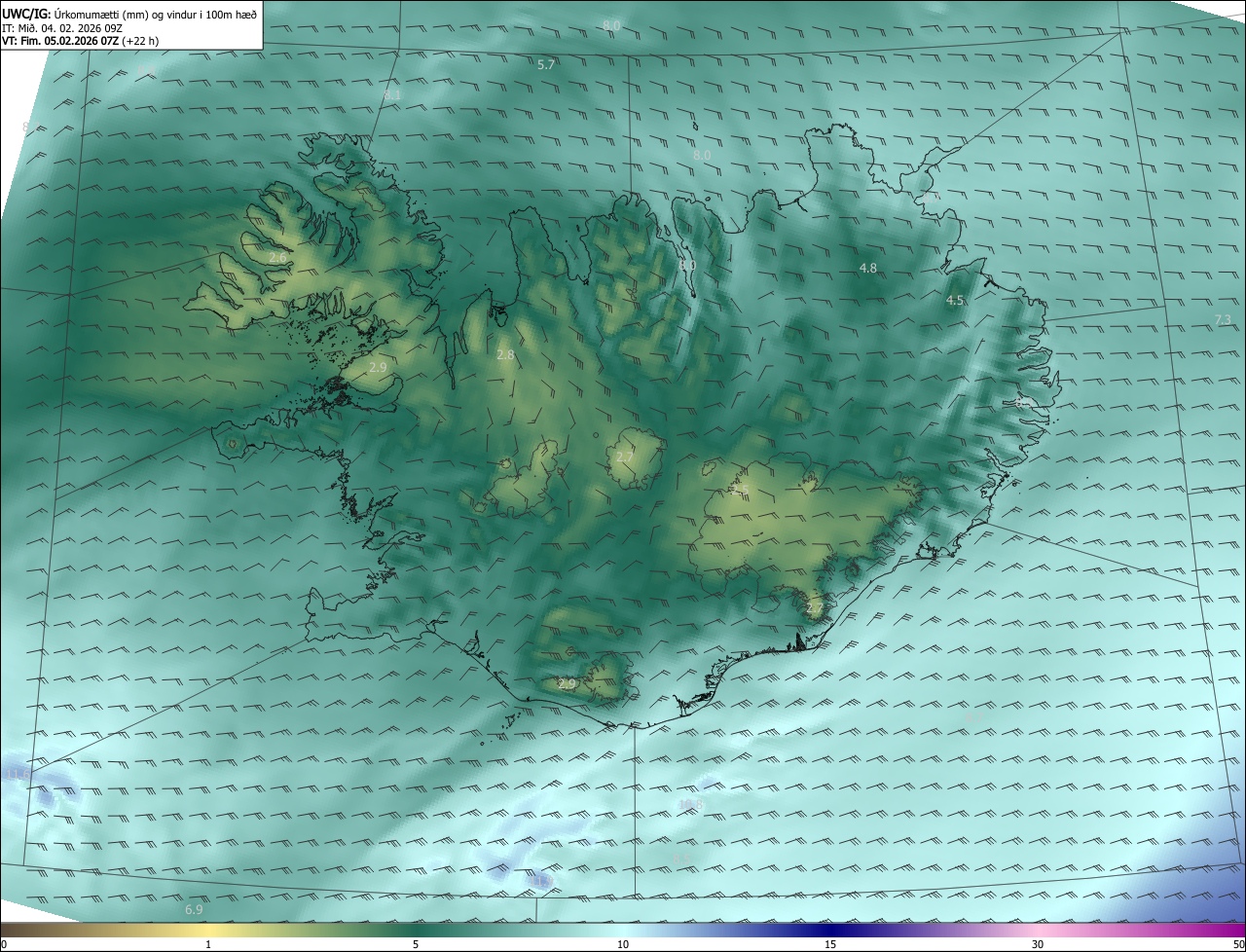Click the pink band of the color scale above 30

click(1038, 930)
